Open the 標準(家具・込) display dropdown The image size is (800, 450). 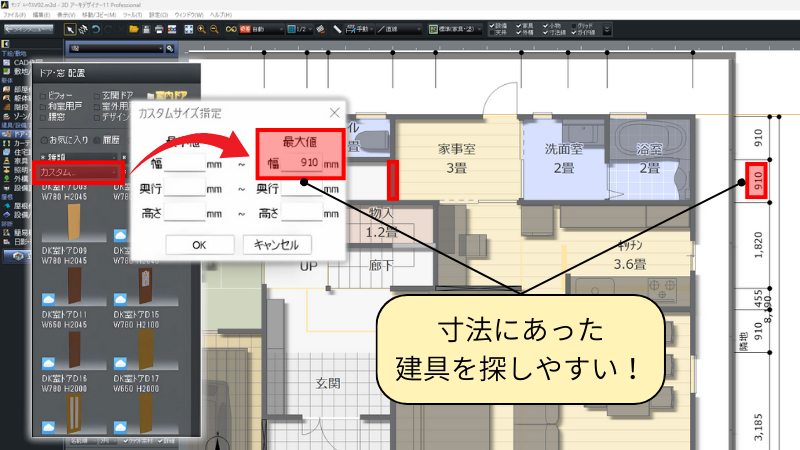[x=455, y=30]
